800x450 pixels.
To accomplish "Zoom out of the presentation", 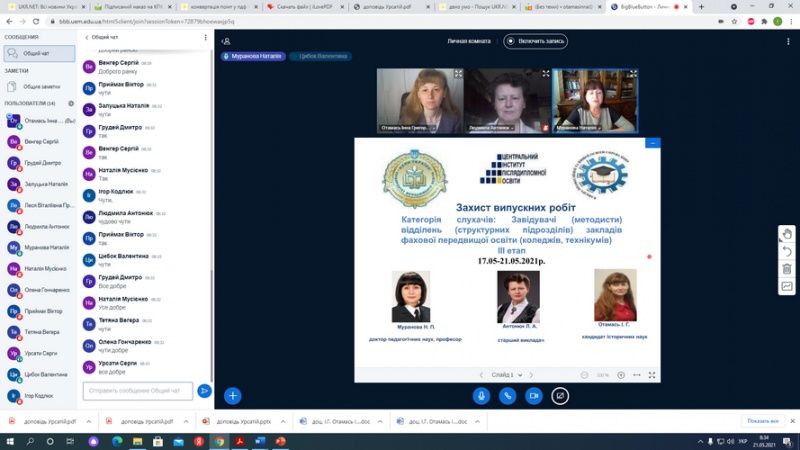I will tap(584, 375).
